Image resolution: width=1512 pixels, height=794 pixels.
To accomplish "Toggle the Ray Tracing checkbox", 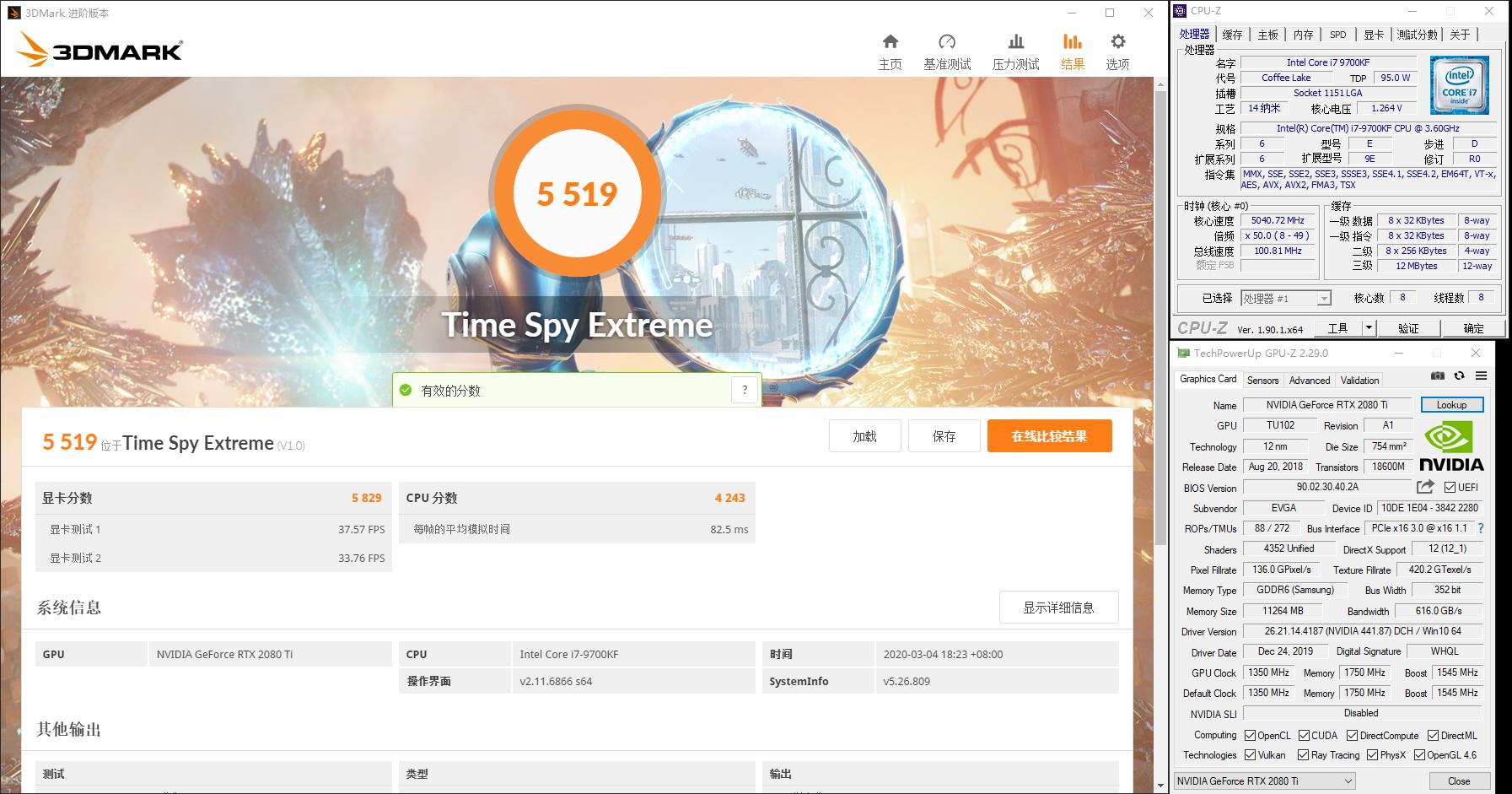I will [1303, 755].
